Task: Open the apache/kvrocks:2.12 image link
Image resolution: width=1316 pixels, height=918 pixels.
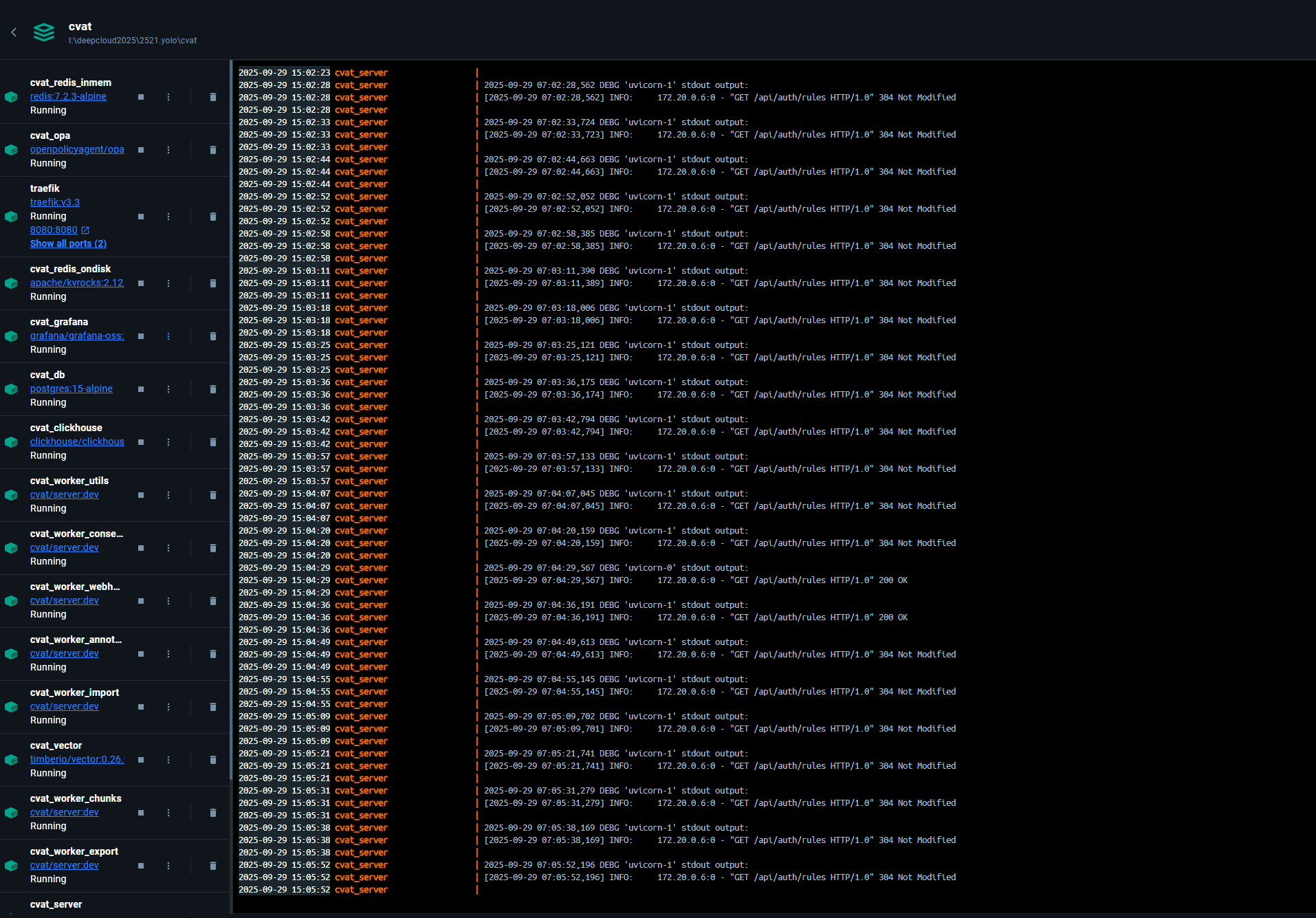Action: pyautogui.click(x=77, y=283)
